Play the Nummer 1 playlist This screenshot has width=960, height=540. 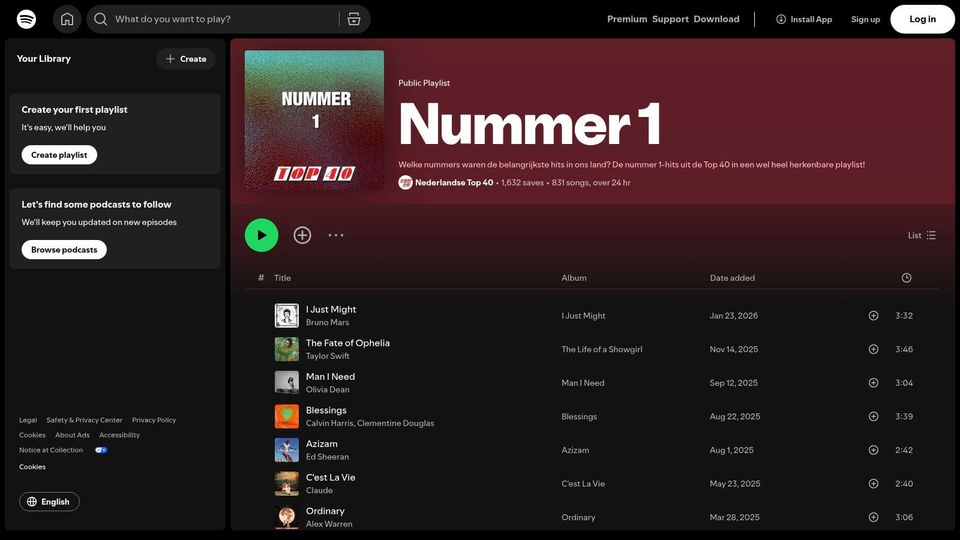pos(261,235)
